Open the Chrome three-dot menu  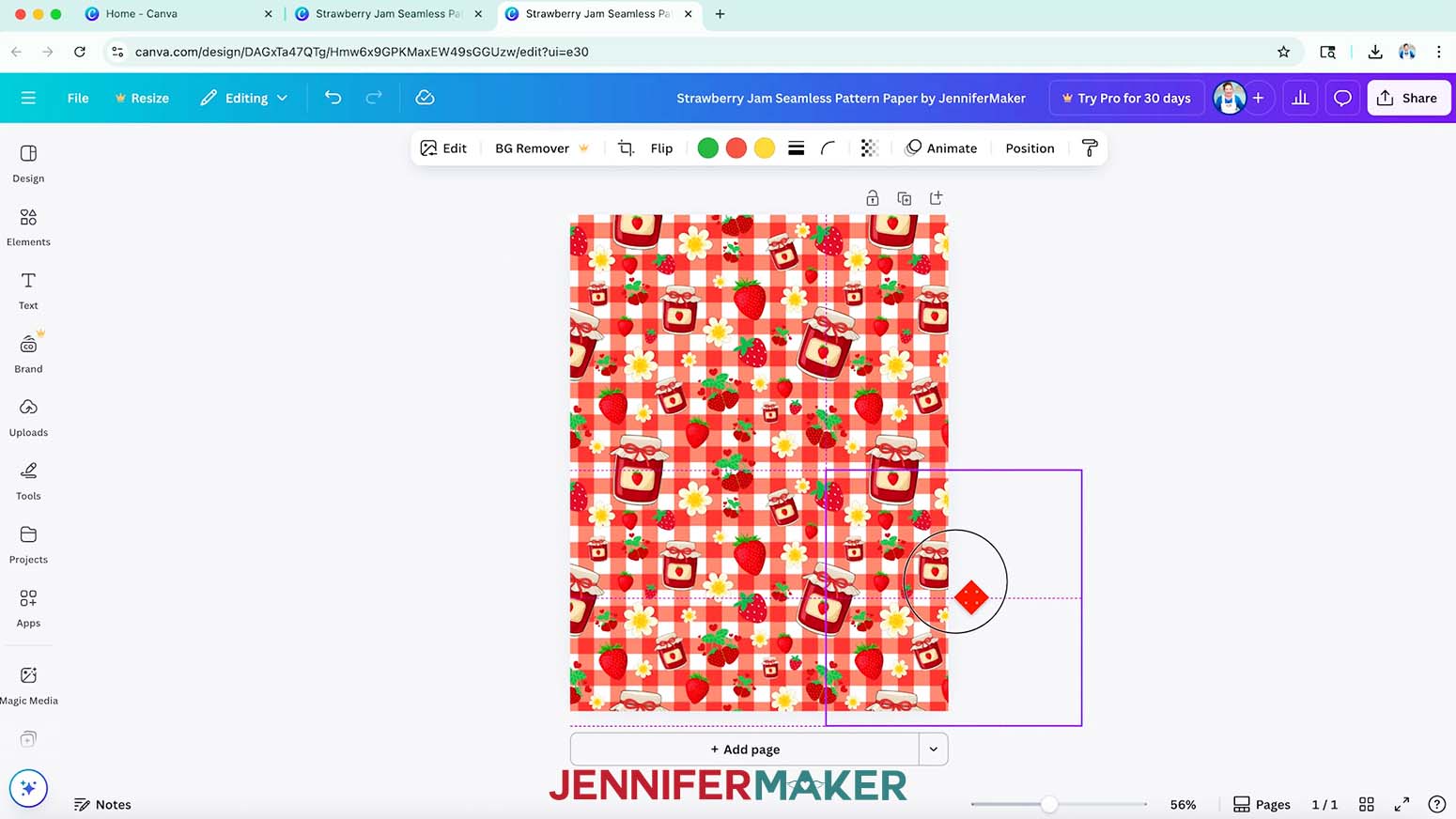(x=1438, y=52)
